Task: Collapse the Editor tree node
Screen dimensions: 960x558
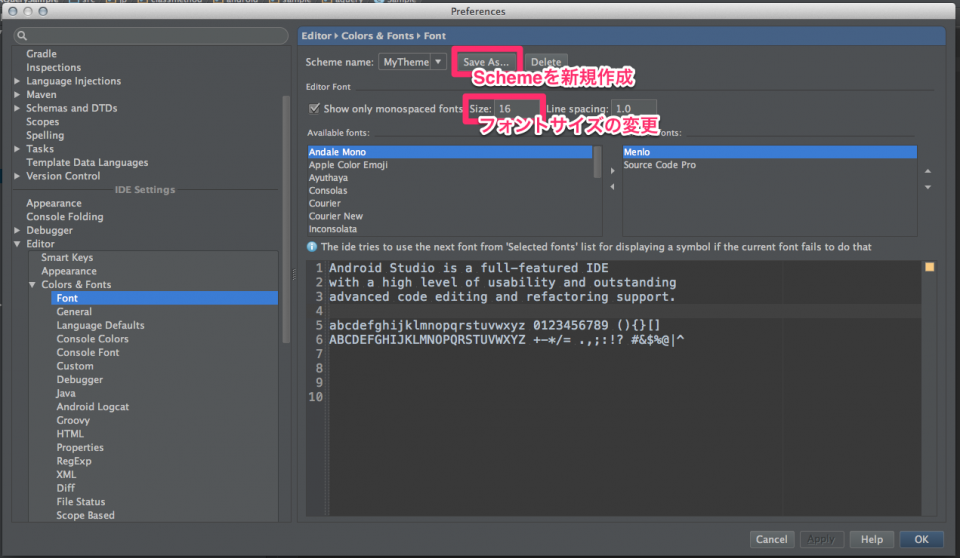Action: click(17, 244)
